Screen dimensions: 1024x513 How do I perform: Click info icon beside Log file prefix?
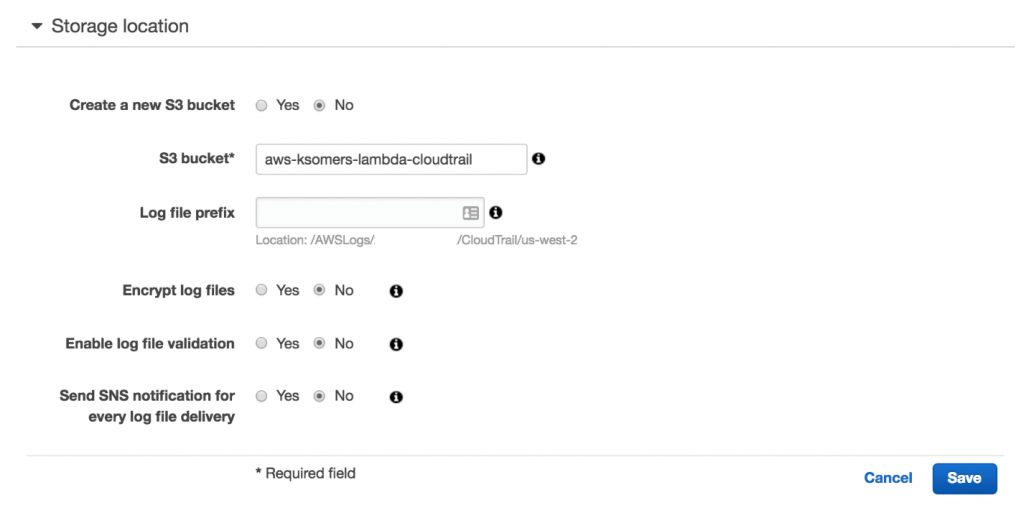496,212
